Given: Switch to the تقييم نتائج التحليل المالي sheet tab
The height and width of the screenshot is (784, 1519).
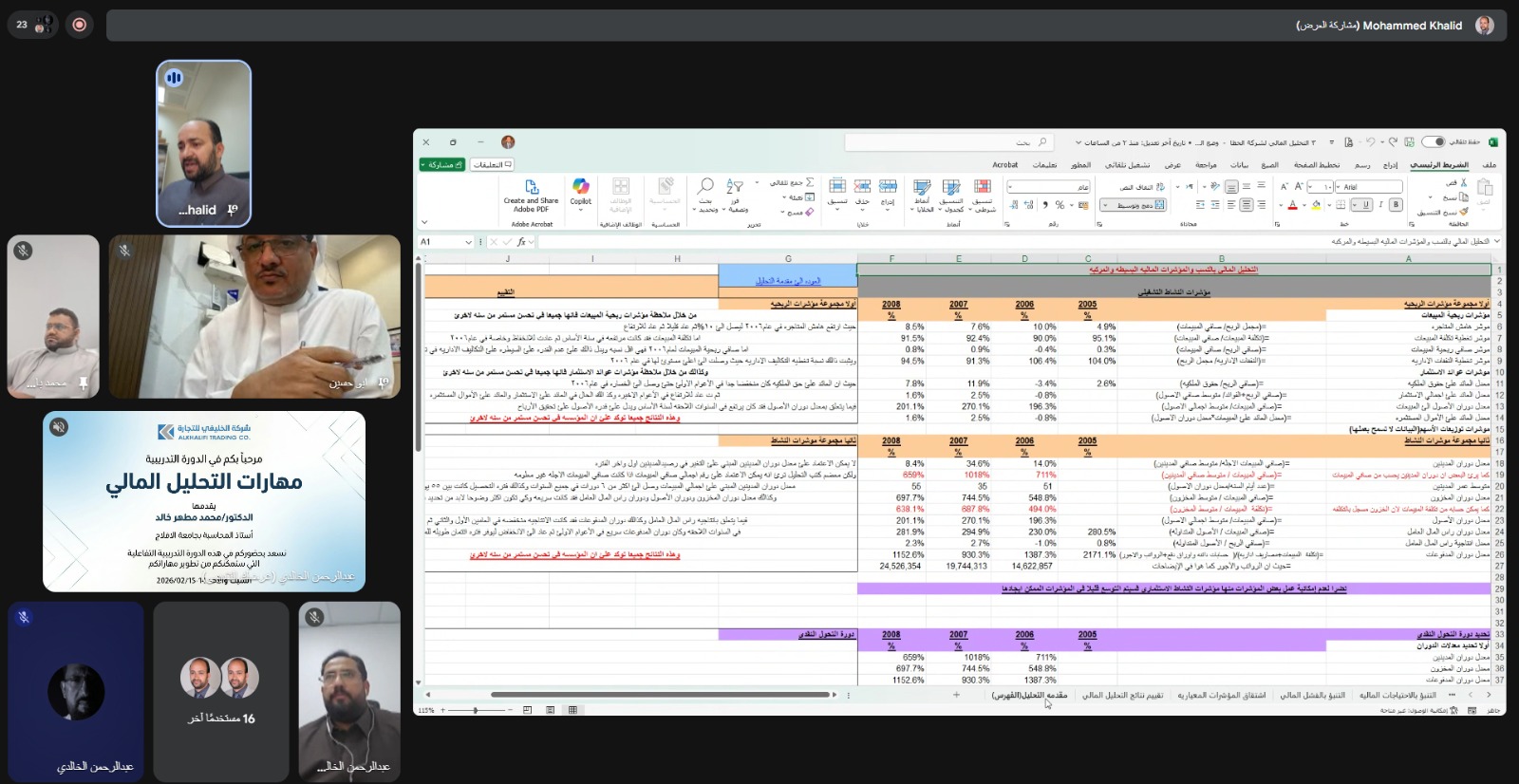Looking at the screenshot, I should tap(1122, 696).
